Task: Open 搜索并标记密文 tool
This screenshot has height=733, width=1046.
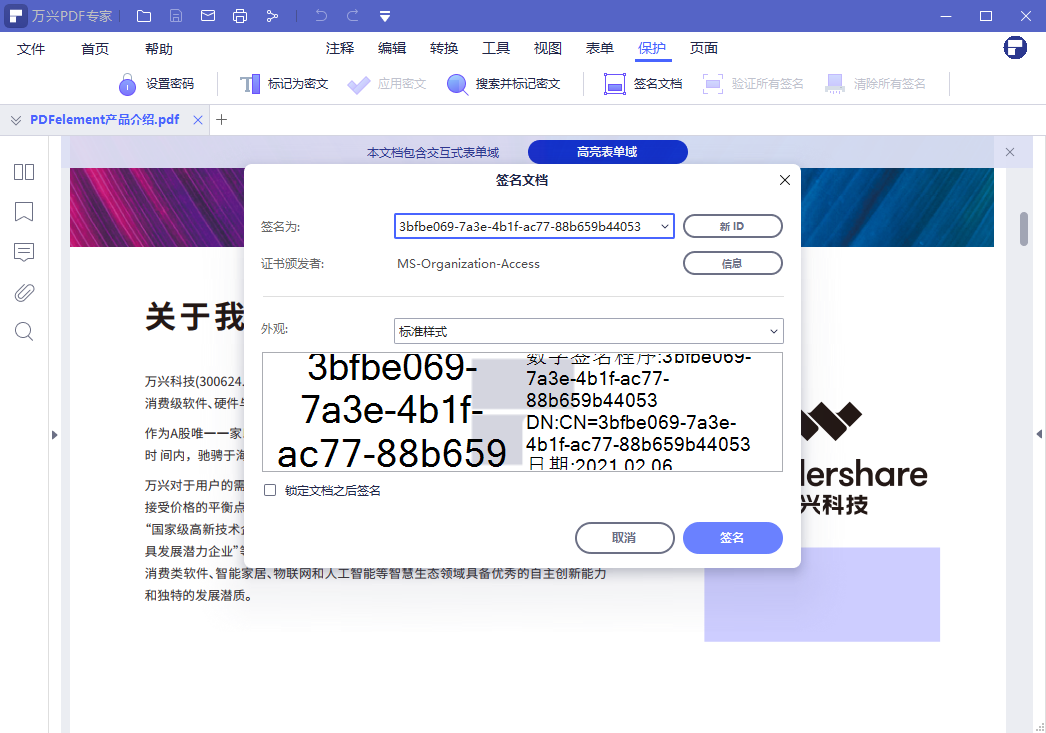Action: coord(504,84)
